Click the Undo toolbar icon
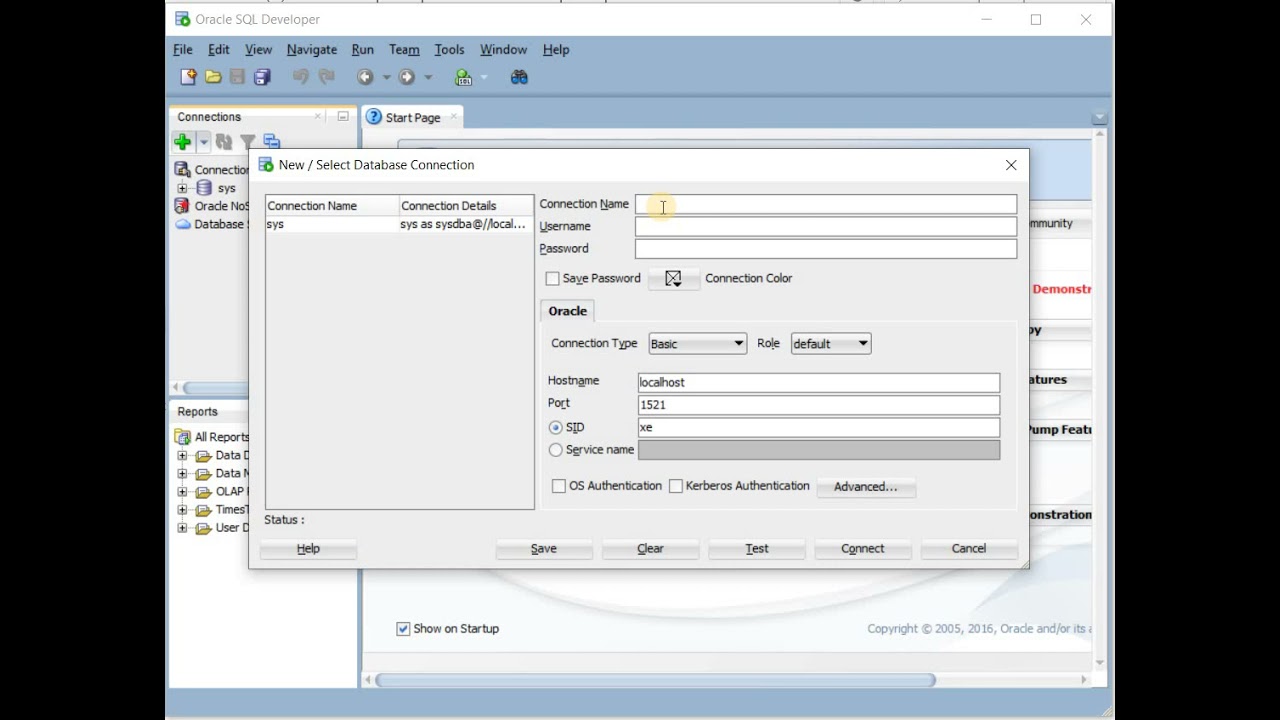The image size is (1280, 720). pyautogui.click(x=301, y=77)
